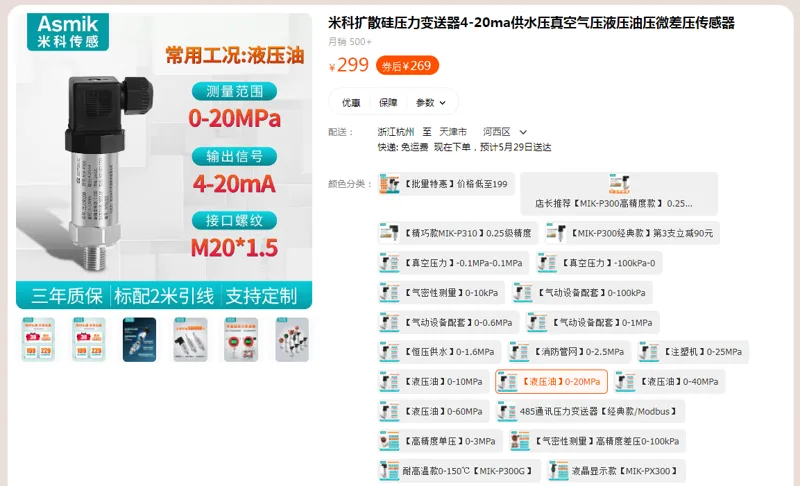Choose 【消防管网】0-2.5MPa variant
The height and width of the screenshot is (486, 800).
[569, 352]
